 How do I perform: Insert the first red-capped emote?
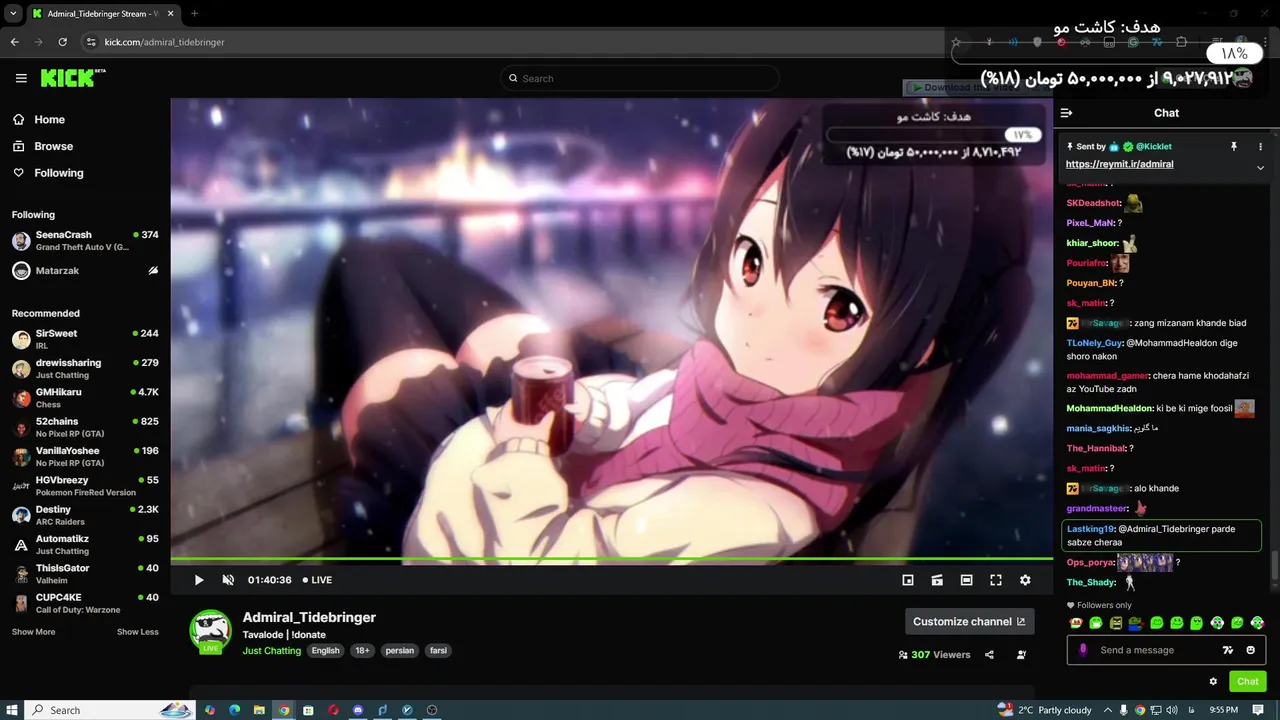pos(1076,623)
